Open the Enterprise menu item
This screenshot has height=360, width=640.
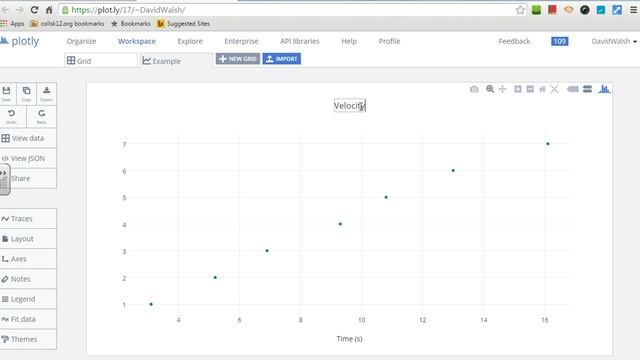[241, 41]
